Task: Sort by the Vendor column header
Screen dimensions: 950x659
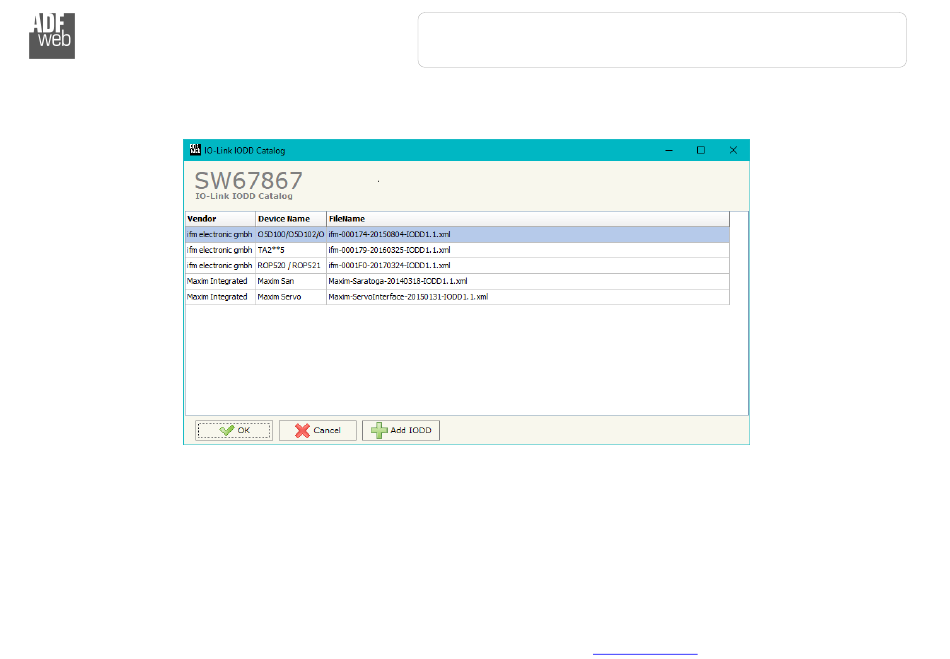Action: (220, 219)
